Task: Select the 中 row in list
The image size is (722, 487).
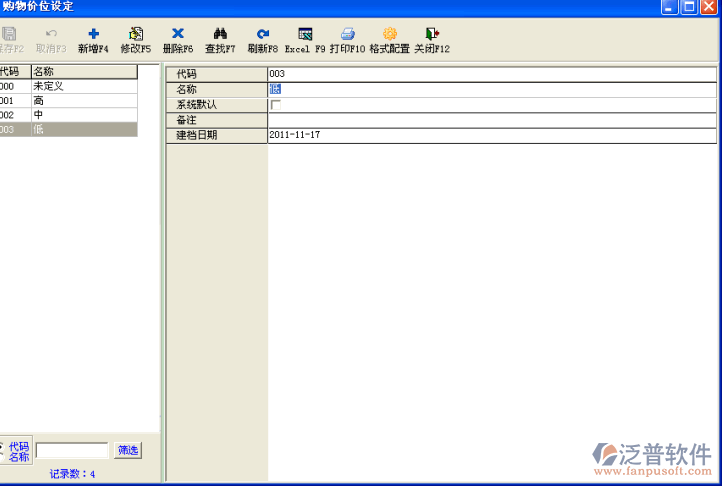Action: coord(69,115)
